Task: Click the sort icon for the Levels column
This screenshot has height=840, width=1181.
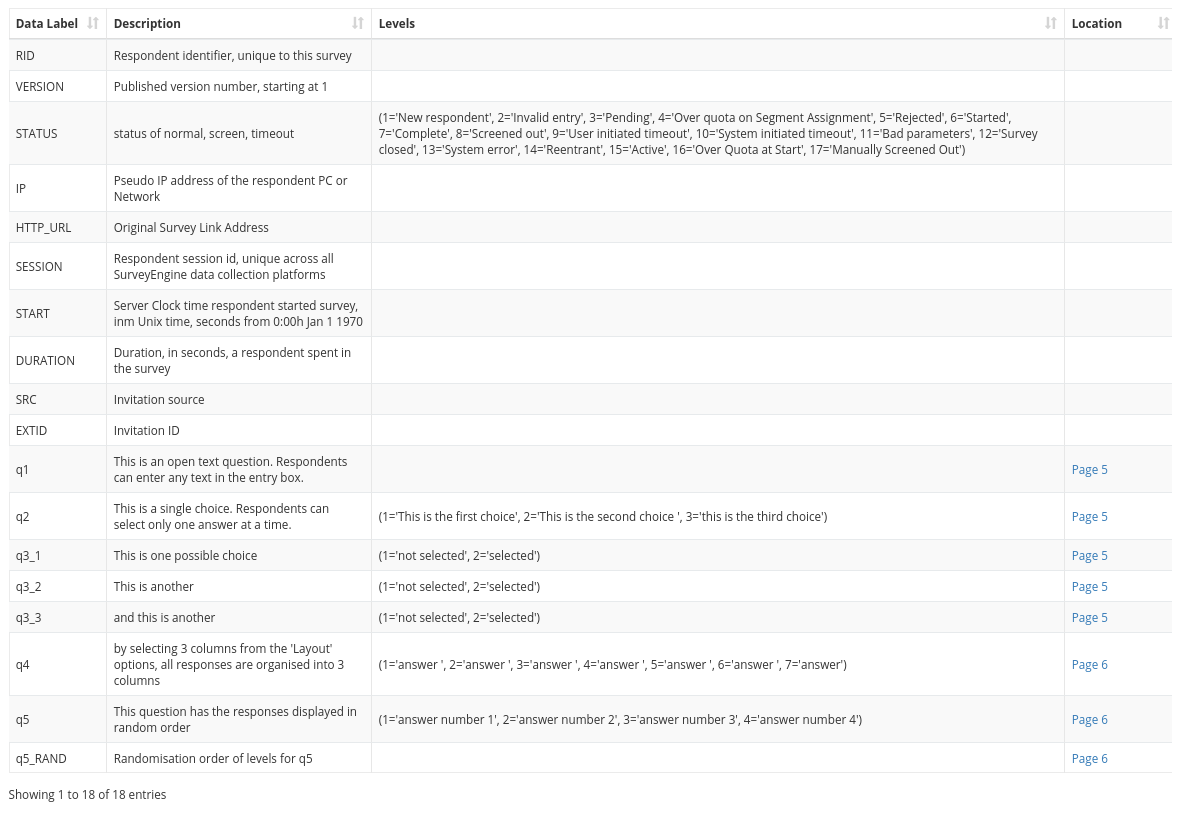Action: coord(1050,23)
